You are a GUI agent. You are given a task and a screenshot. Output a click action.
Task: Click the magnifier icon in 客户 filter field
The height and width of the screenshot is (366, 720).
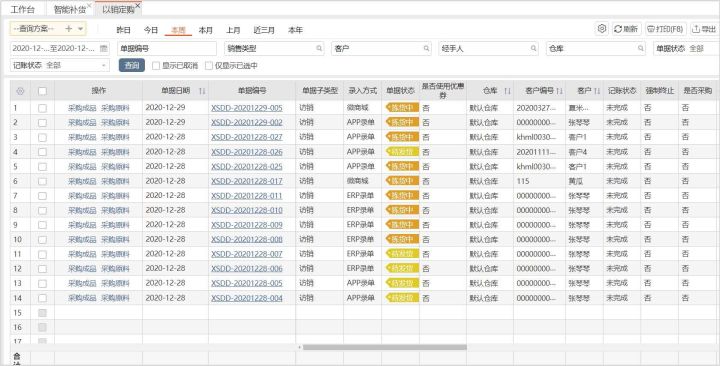pyautogui.click(x=426, y=48)
